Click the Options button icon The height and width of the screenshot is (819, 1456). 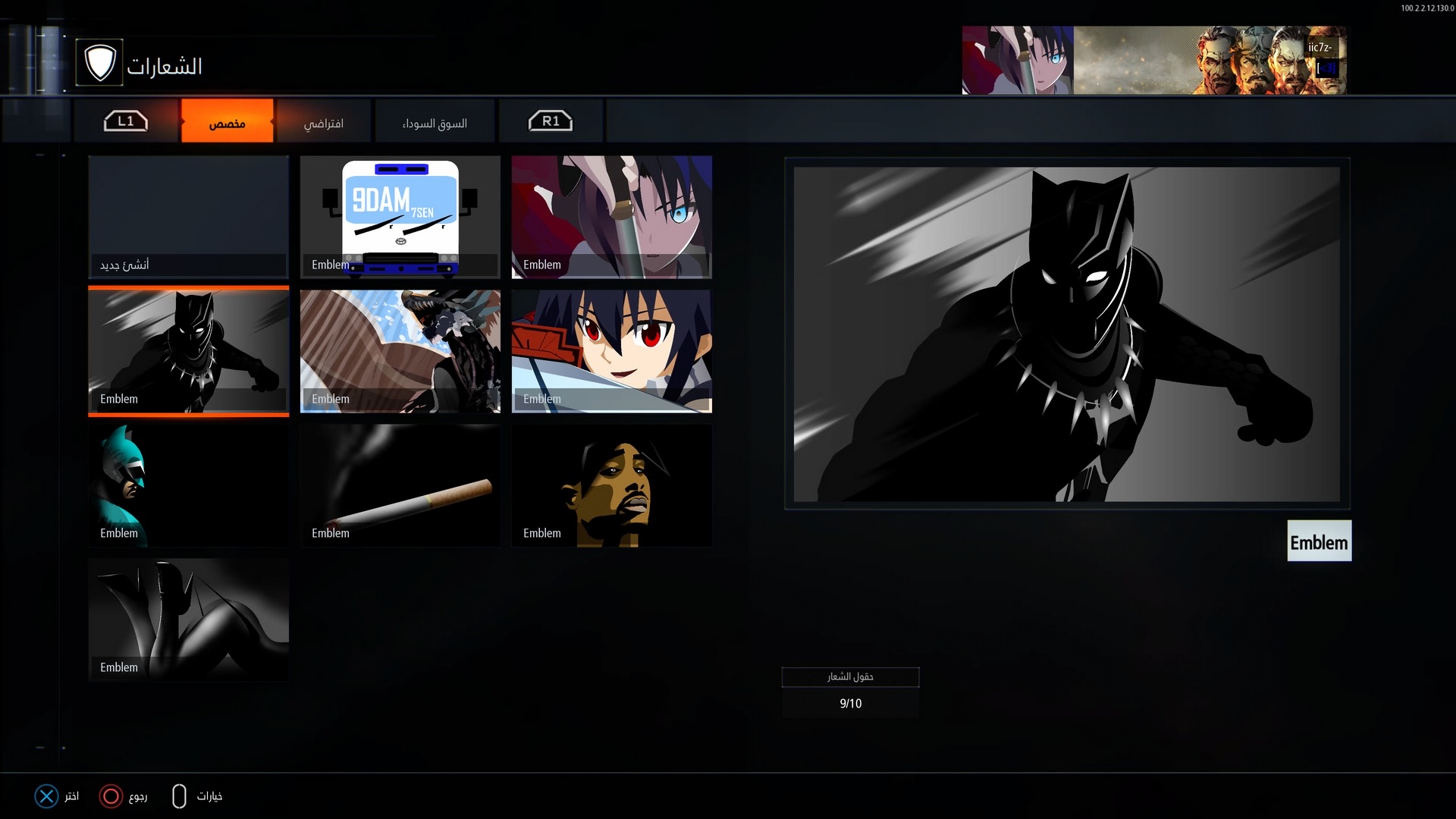pos(179,795)
